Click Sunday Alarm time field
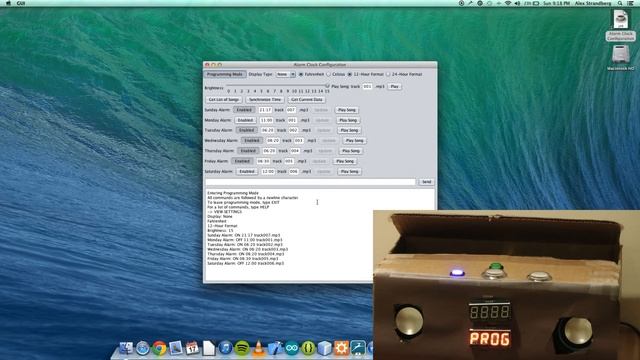 tap(265, 110)
